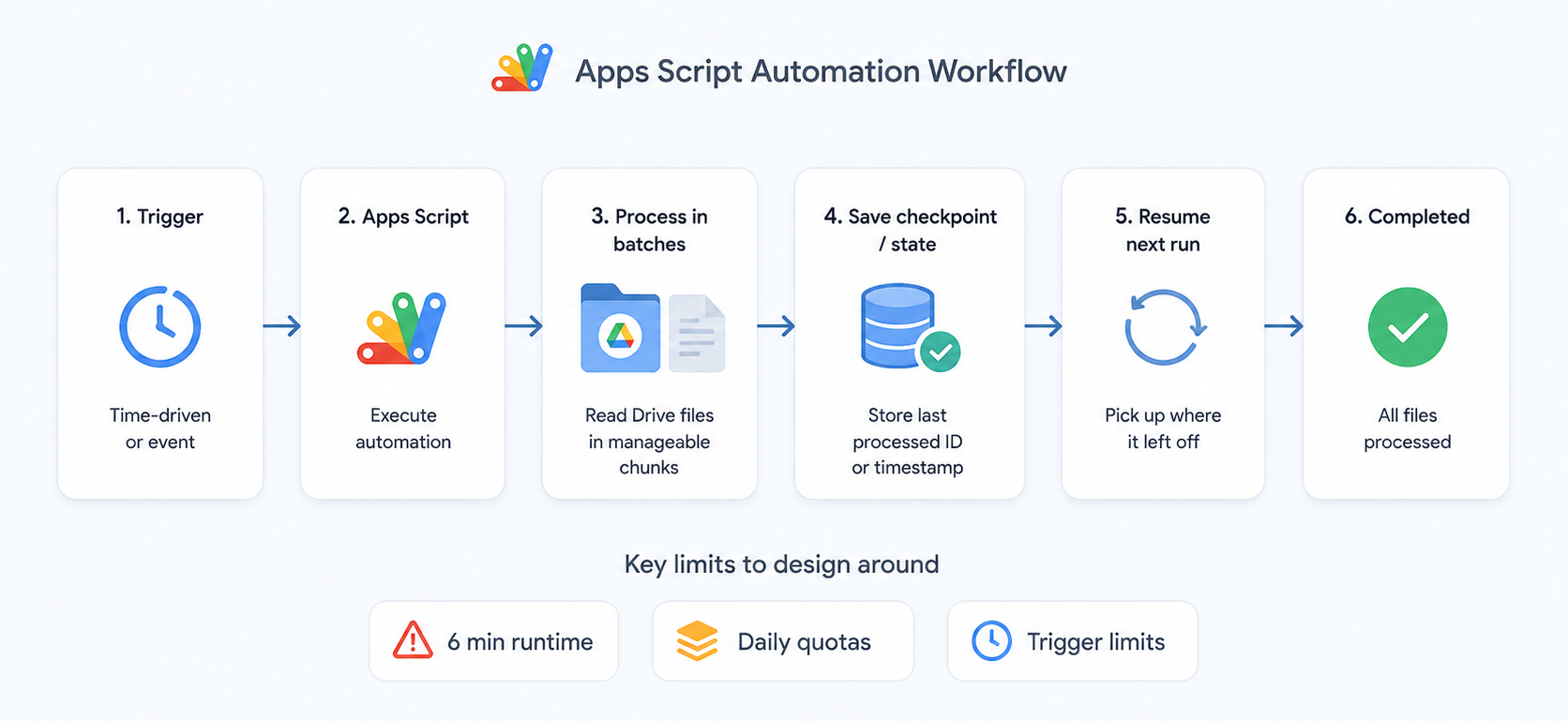Click the green check badge on the database
Screen dimensions: 1568x721
pos(940,352)
